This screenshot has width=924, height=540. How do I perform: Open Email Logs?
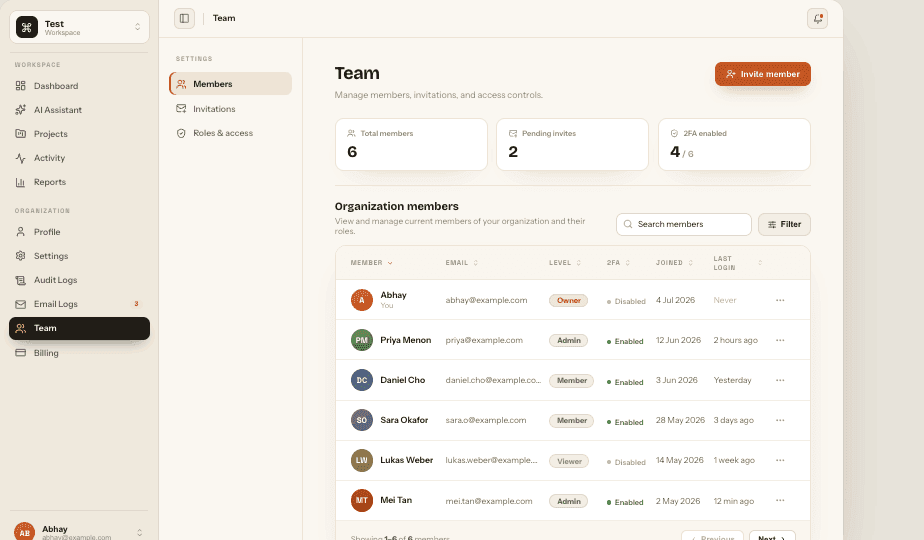point(80,304)
